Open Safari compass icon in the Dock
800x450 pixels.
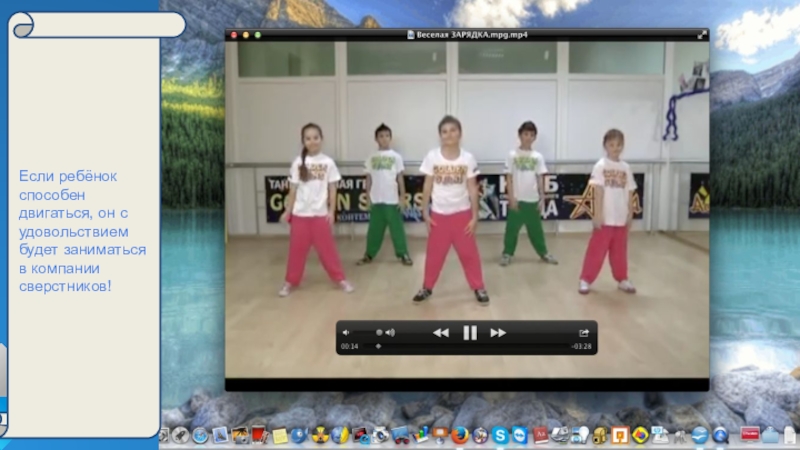(x=200, y=435)
